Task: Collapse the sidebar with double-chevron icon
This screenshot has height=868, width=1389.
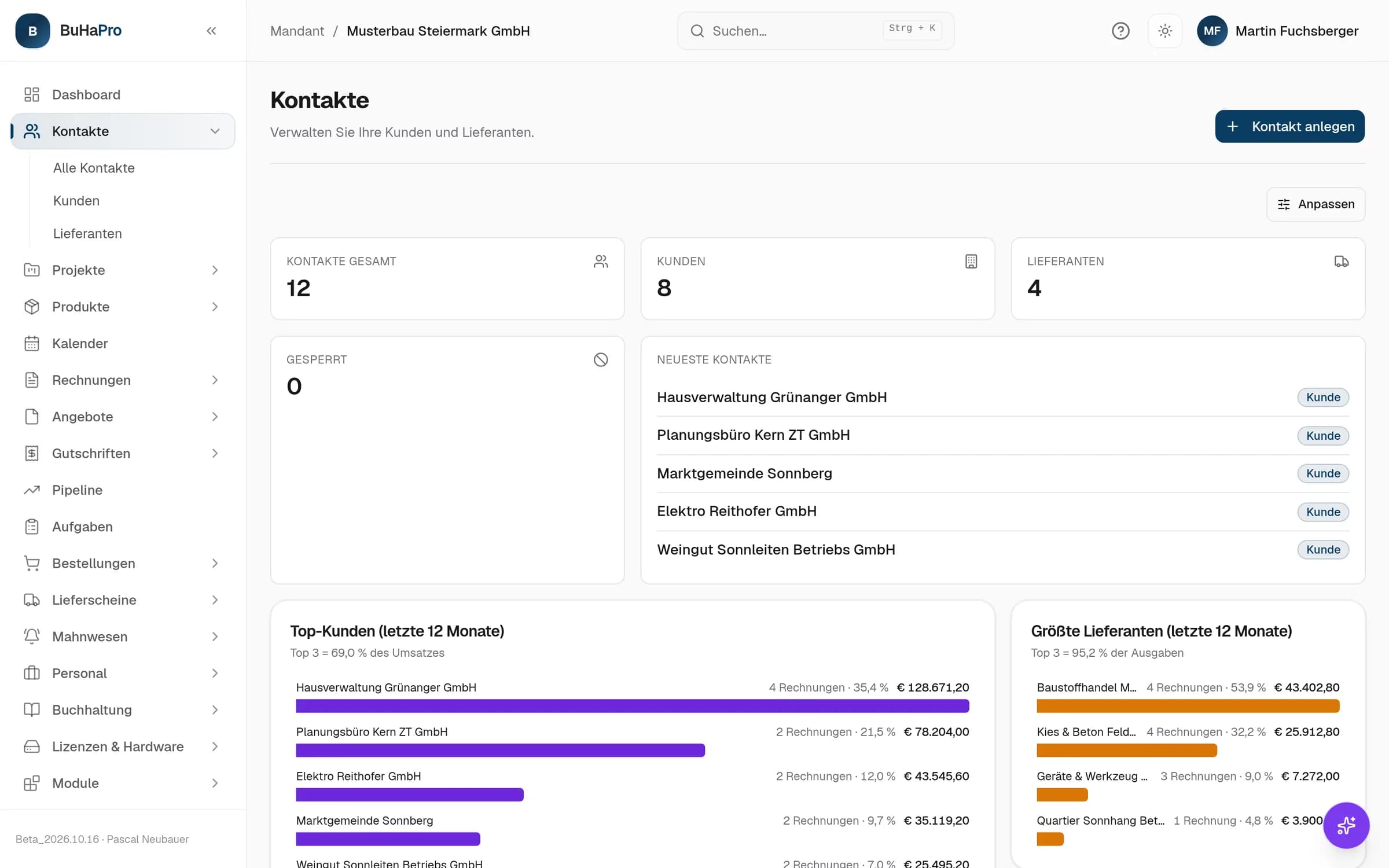Action: coord(211,31)
